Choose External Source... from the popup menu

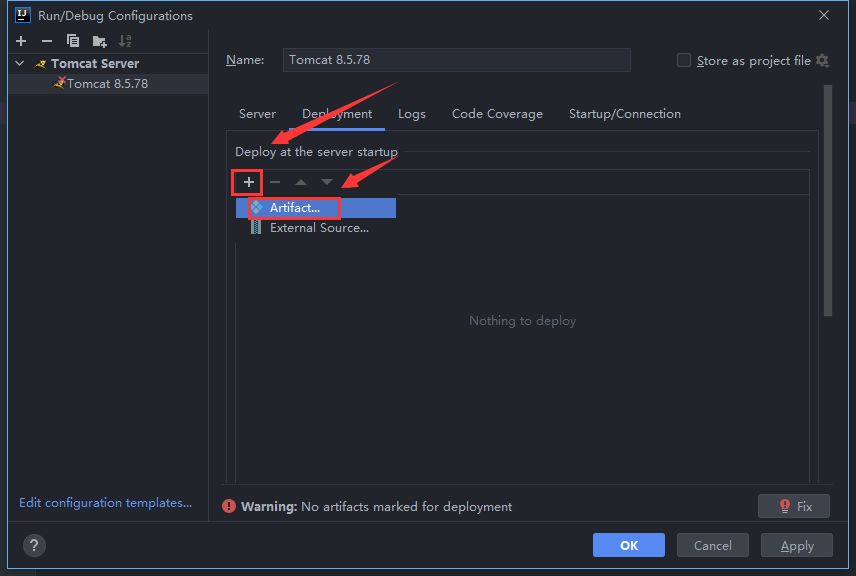click(316, 228)
